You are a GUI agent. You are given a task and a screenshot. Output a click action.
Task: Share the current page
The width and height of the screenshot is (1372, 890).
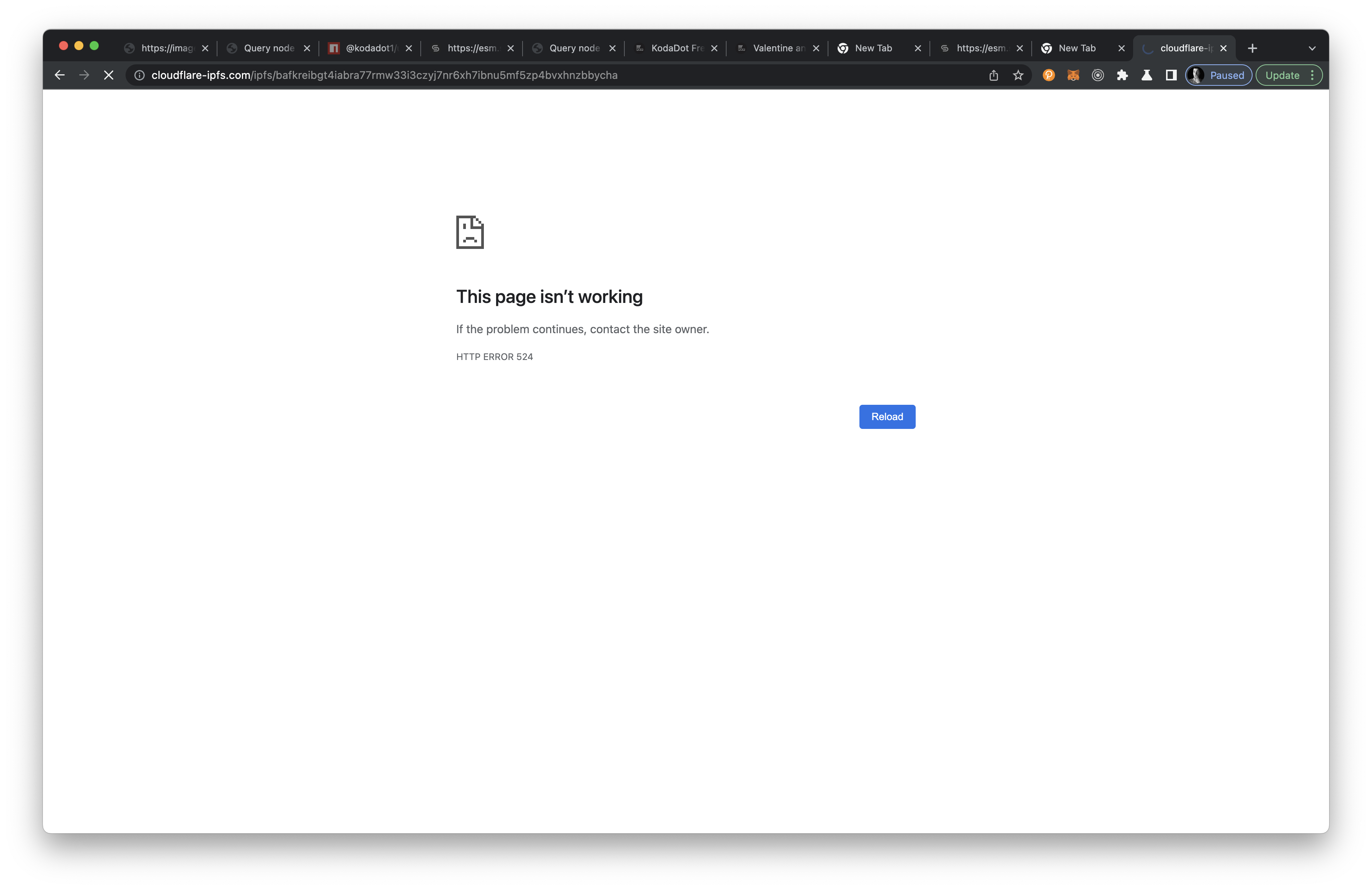point(993,75)
